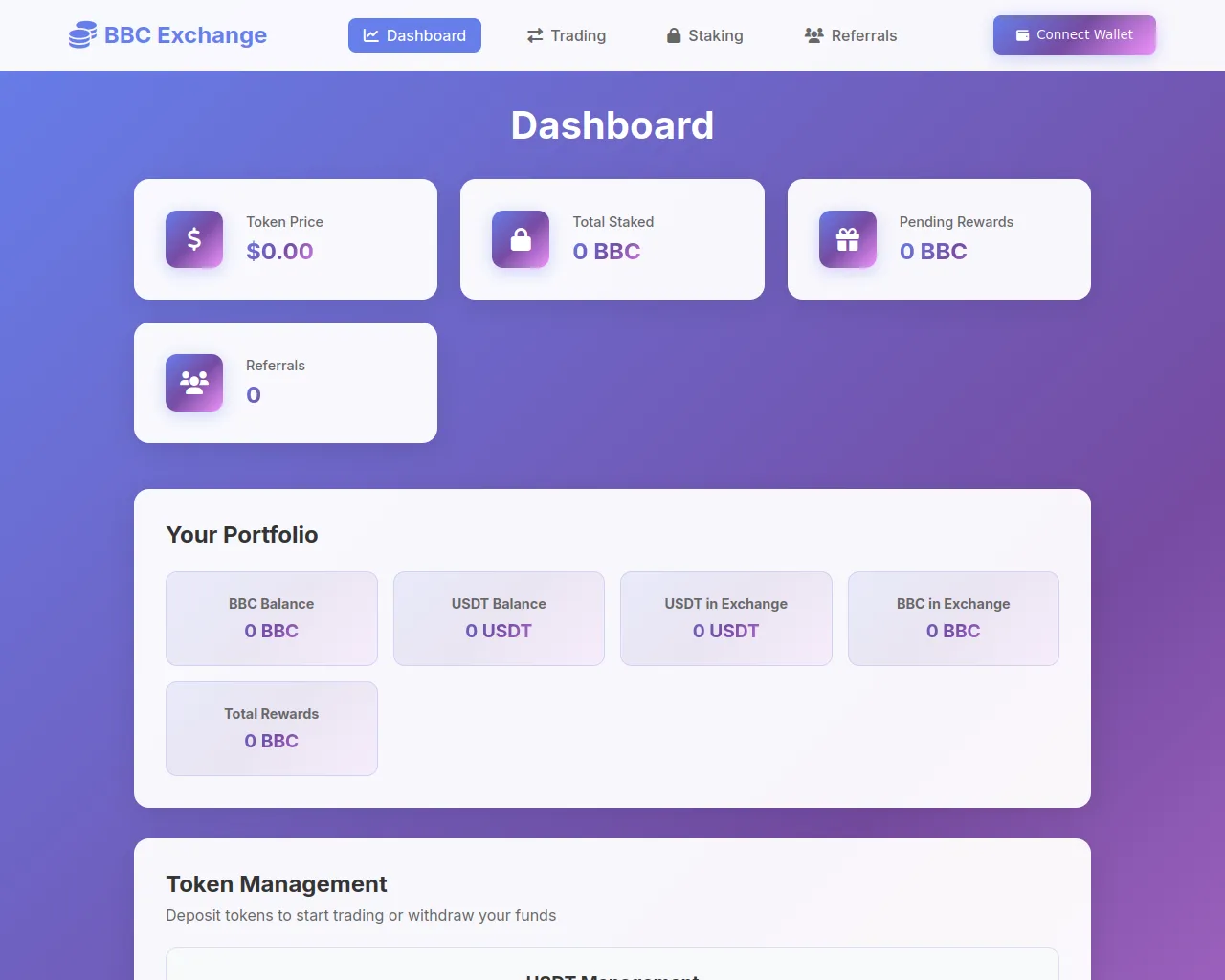Image resolution: width=1225 pixels, height=980 pixels.
Task: Click the BBC Exchange coins logo icon
Action: [82, 35]
